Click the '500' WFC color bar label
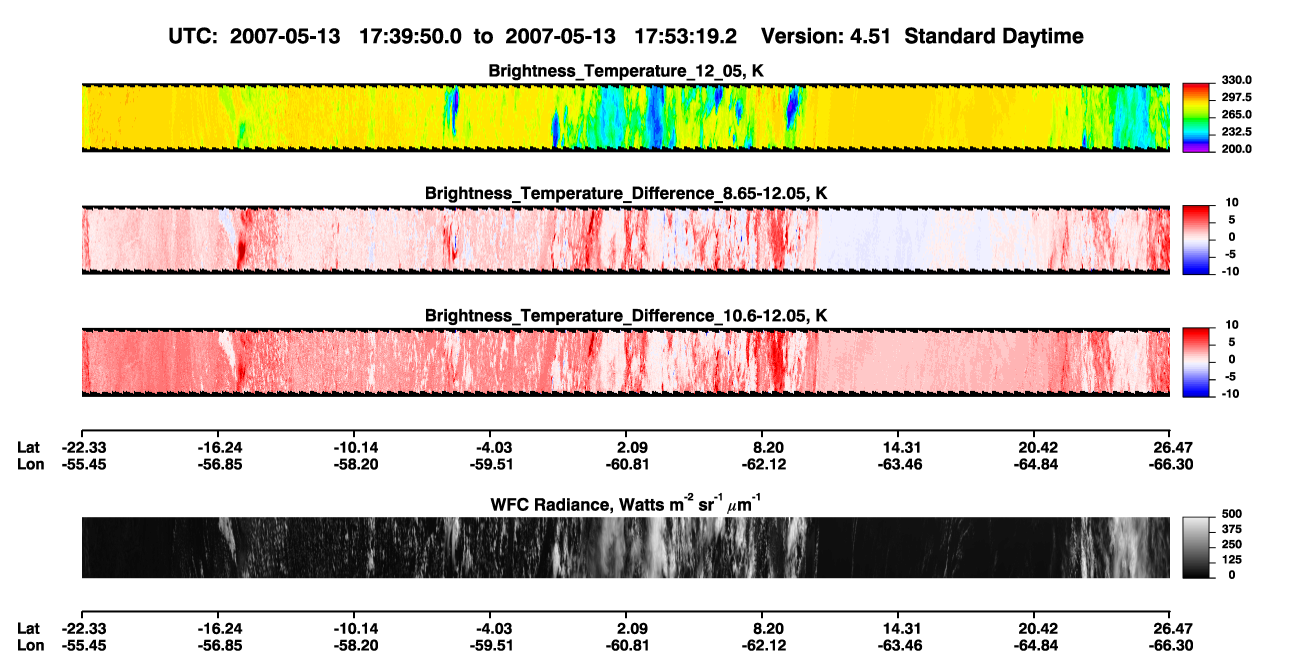The width and height of the screenshot is (1300, 667). pos(1231,516)
